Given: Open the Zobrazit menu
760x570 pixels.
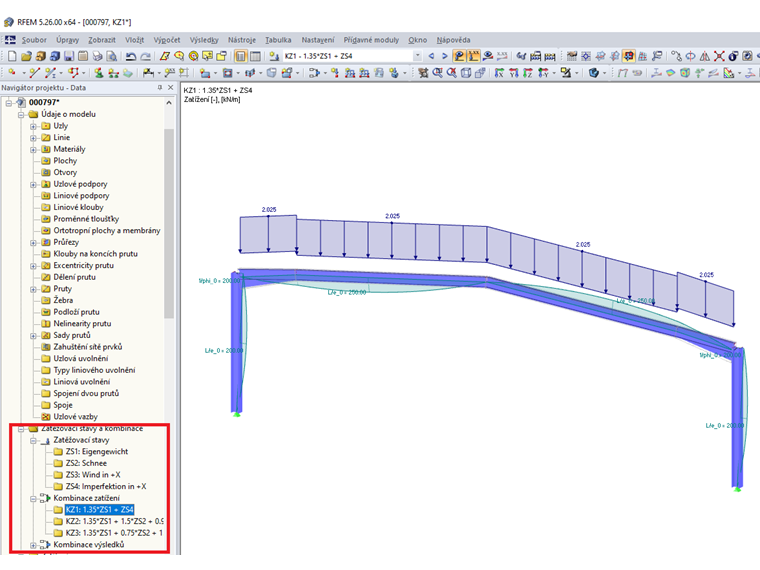Looking at the screenshot, I should [102, 40].
